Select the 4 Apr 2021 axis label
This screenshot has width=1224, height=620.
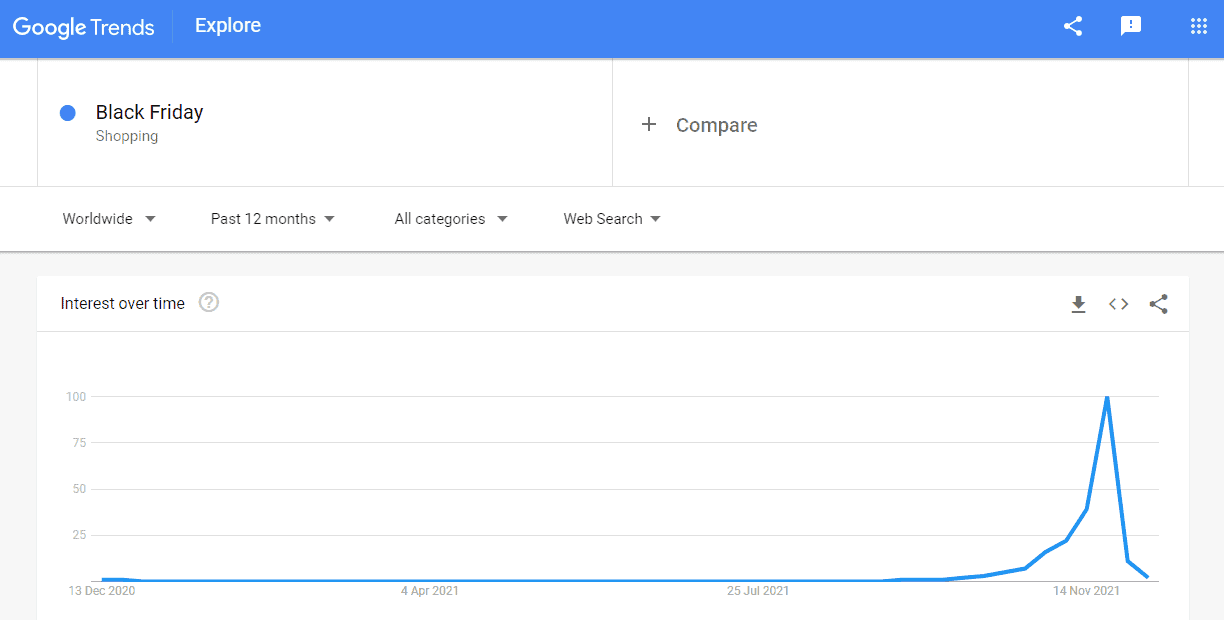[x=430, y=591]
